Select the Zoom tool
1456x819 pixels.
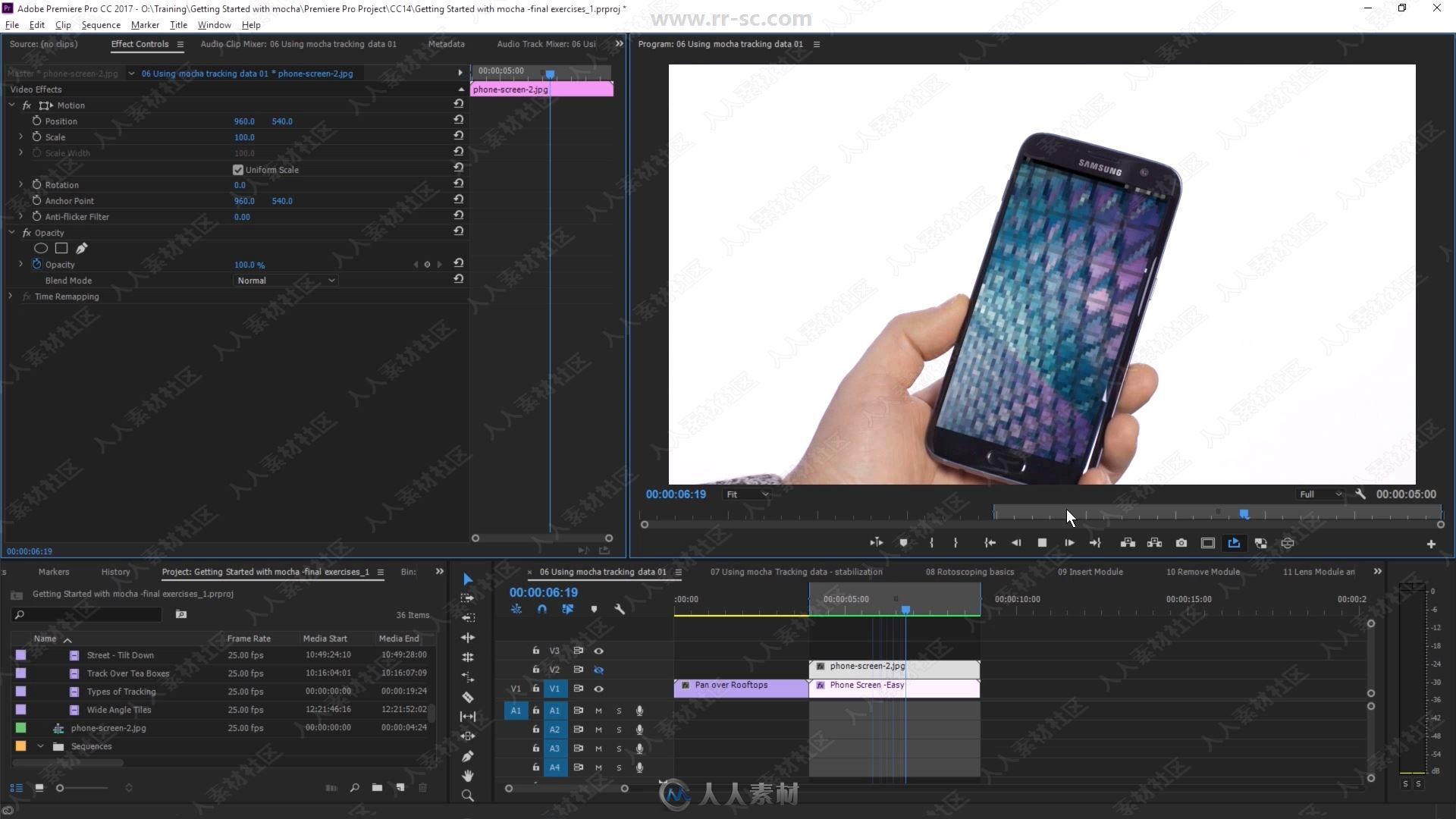click(468, 795)
